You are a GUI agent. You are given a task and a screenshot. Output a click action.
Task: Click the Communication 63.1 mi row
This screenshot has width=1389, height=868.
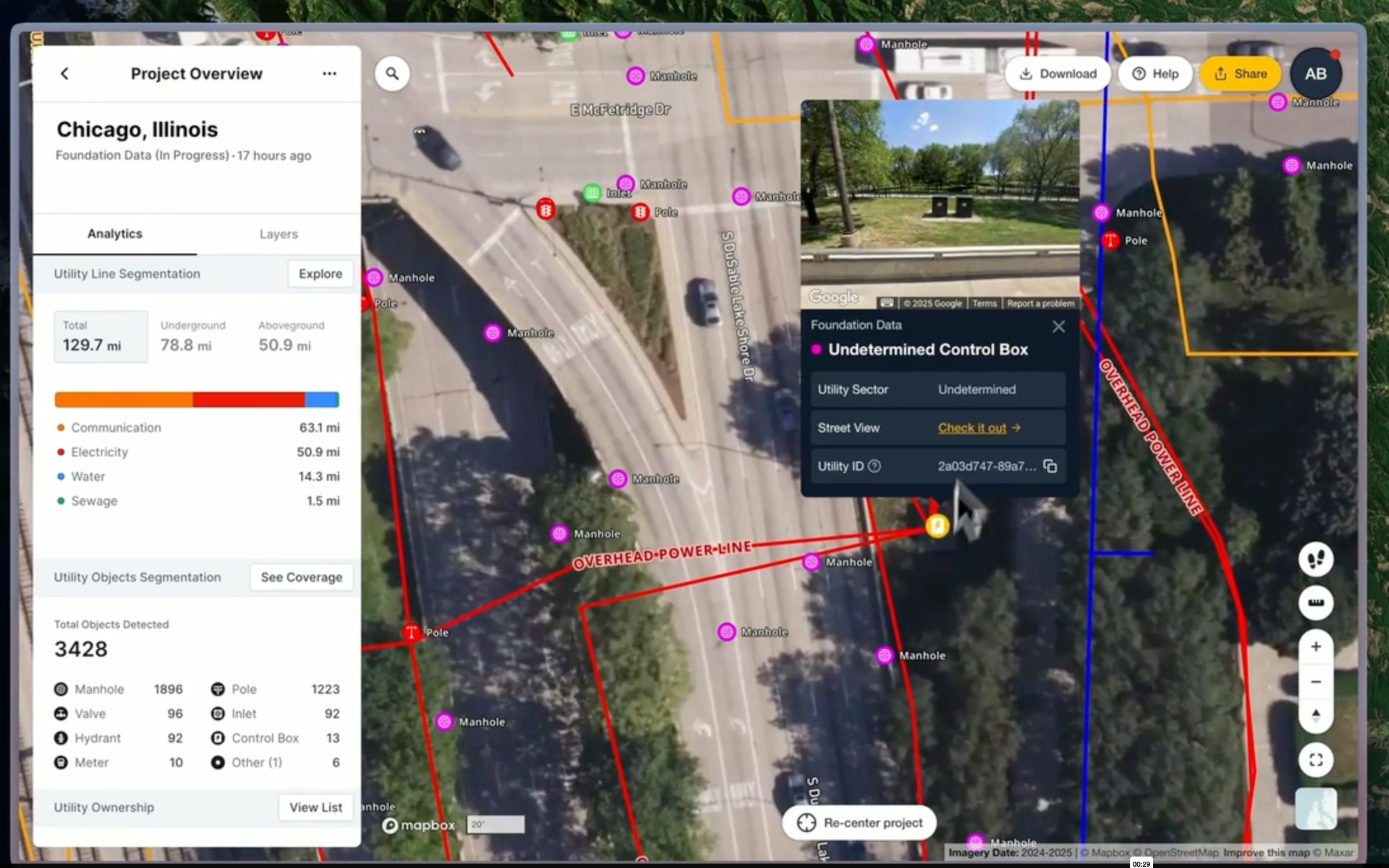[x=197, y=428]
